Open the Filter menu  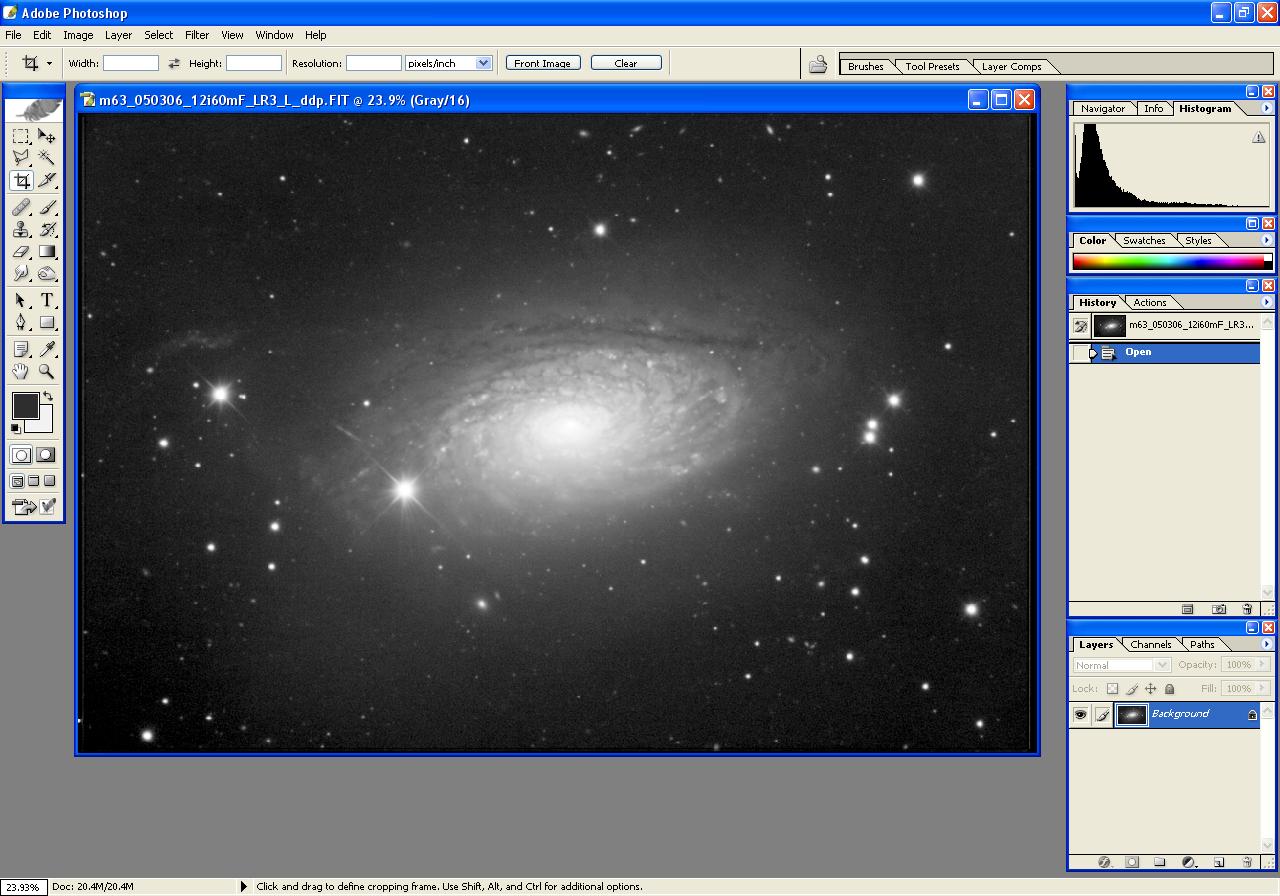(197, 35)
